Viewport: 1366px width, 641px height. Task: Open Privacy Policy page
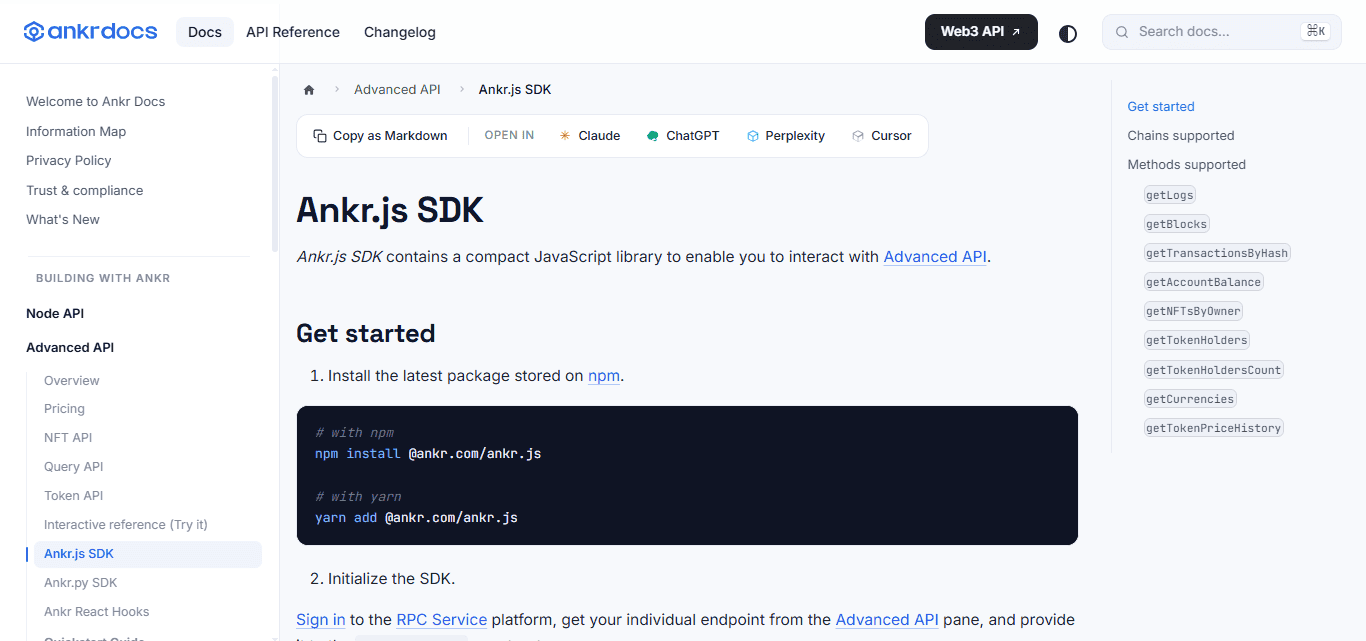tap(69, 161)
